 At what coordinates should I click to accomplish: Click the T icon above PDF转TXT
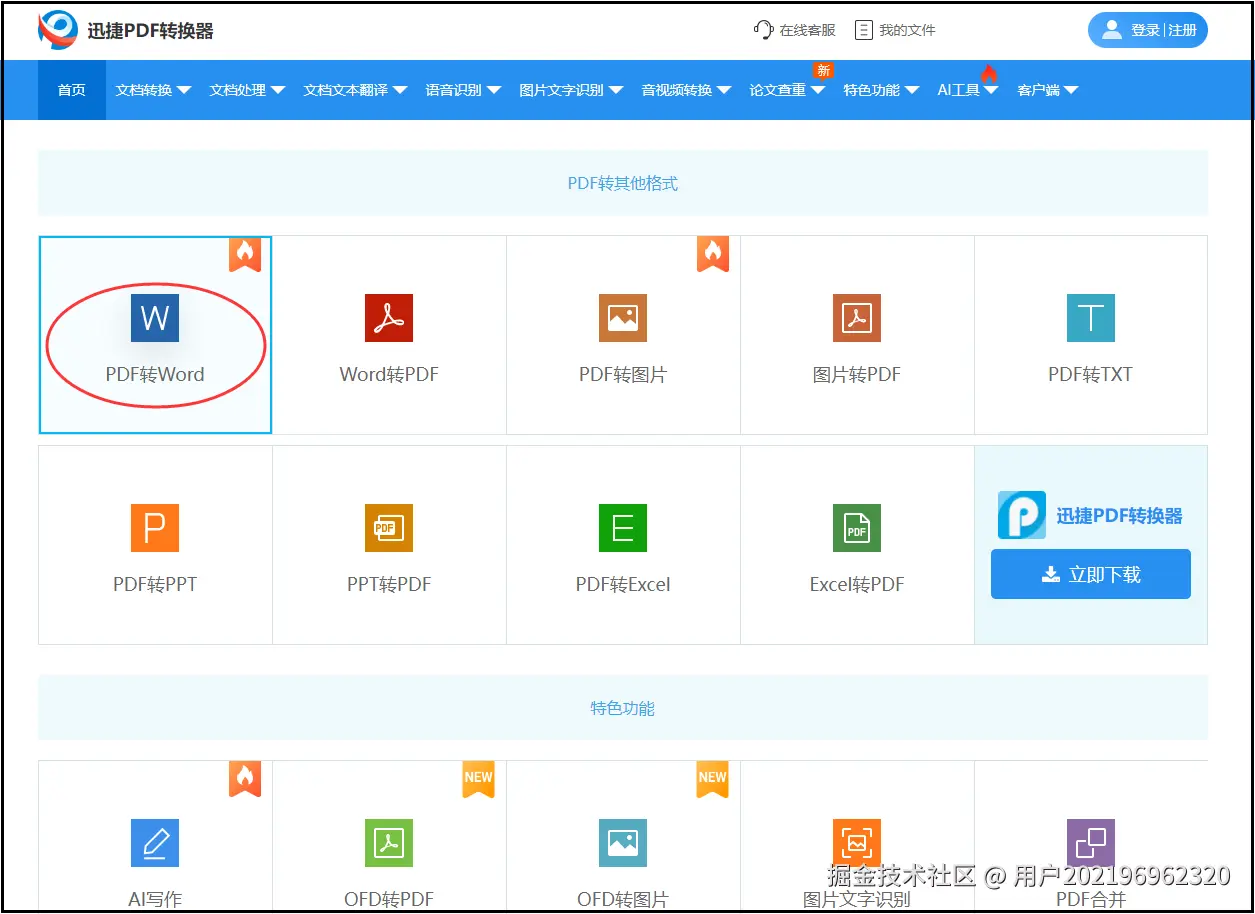tap(1091, 318)
